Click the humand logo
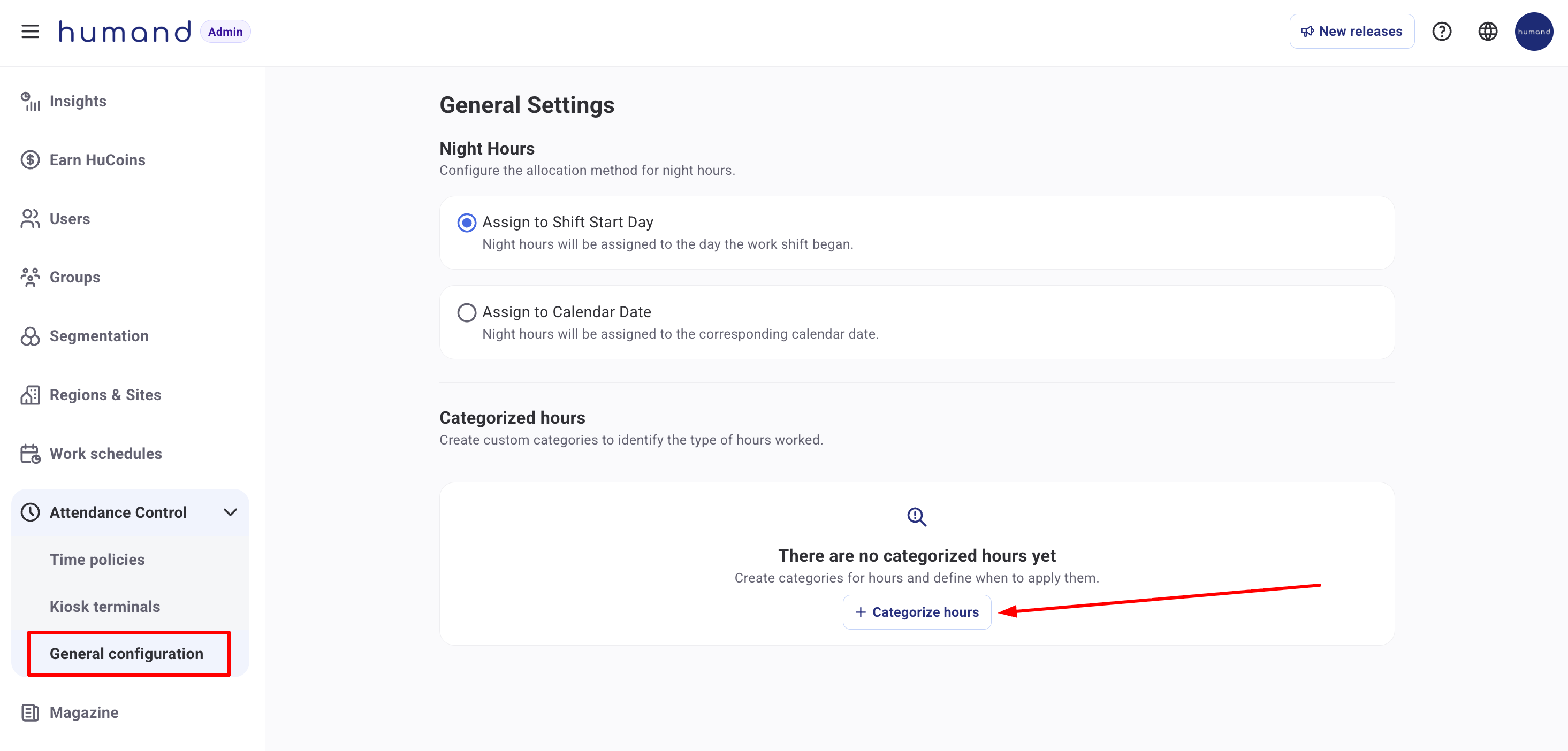1568x751 pixels. click(x=124, y=31)
